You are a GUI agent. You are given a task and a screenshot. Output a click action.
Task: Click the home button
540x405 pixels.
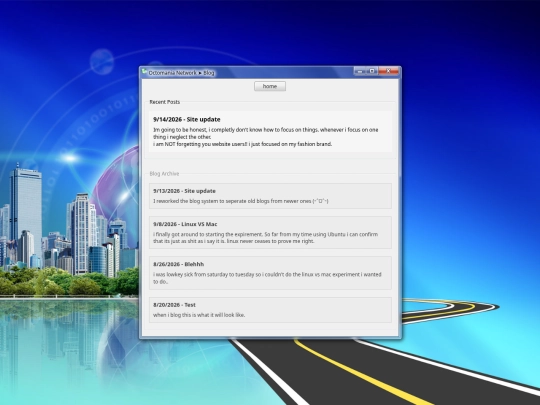click(270, 86)
